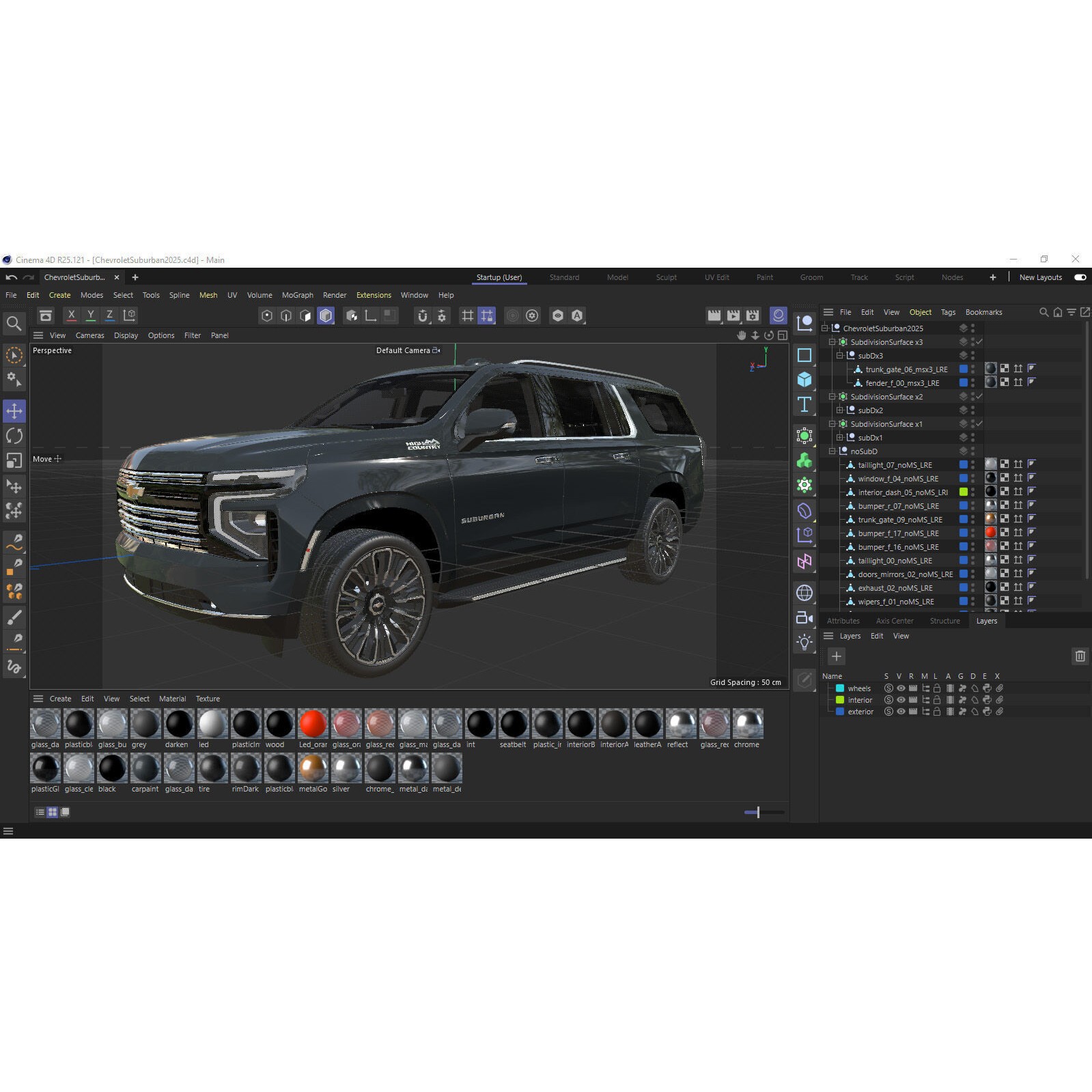
Task: Click the Redo arrow
Action: click(x=29, y=277)
